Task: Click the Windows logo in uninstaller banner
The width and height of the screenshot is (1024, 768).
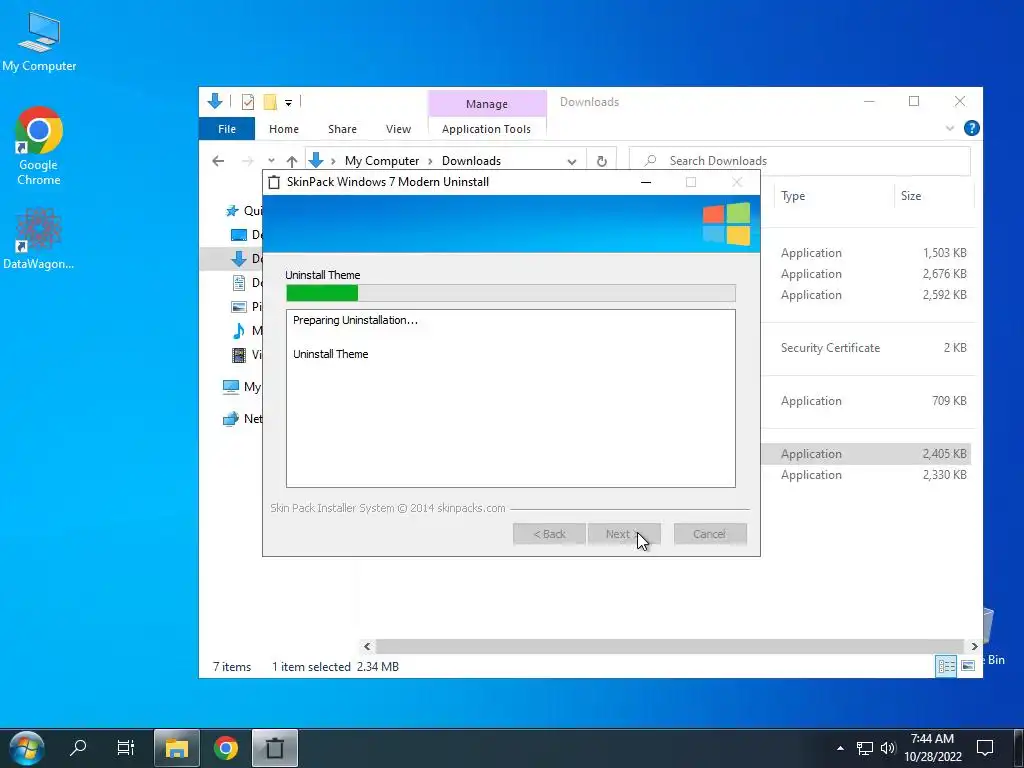Action: tap(726, 223)
